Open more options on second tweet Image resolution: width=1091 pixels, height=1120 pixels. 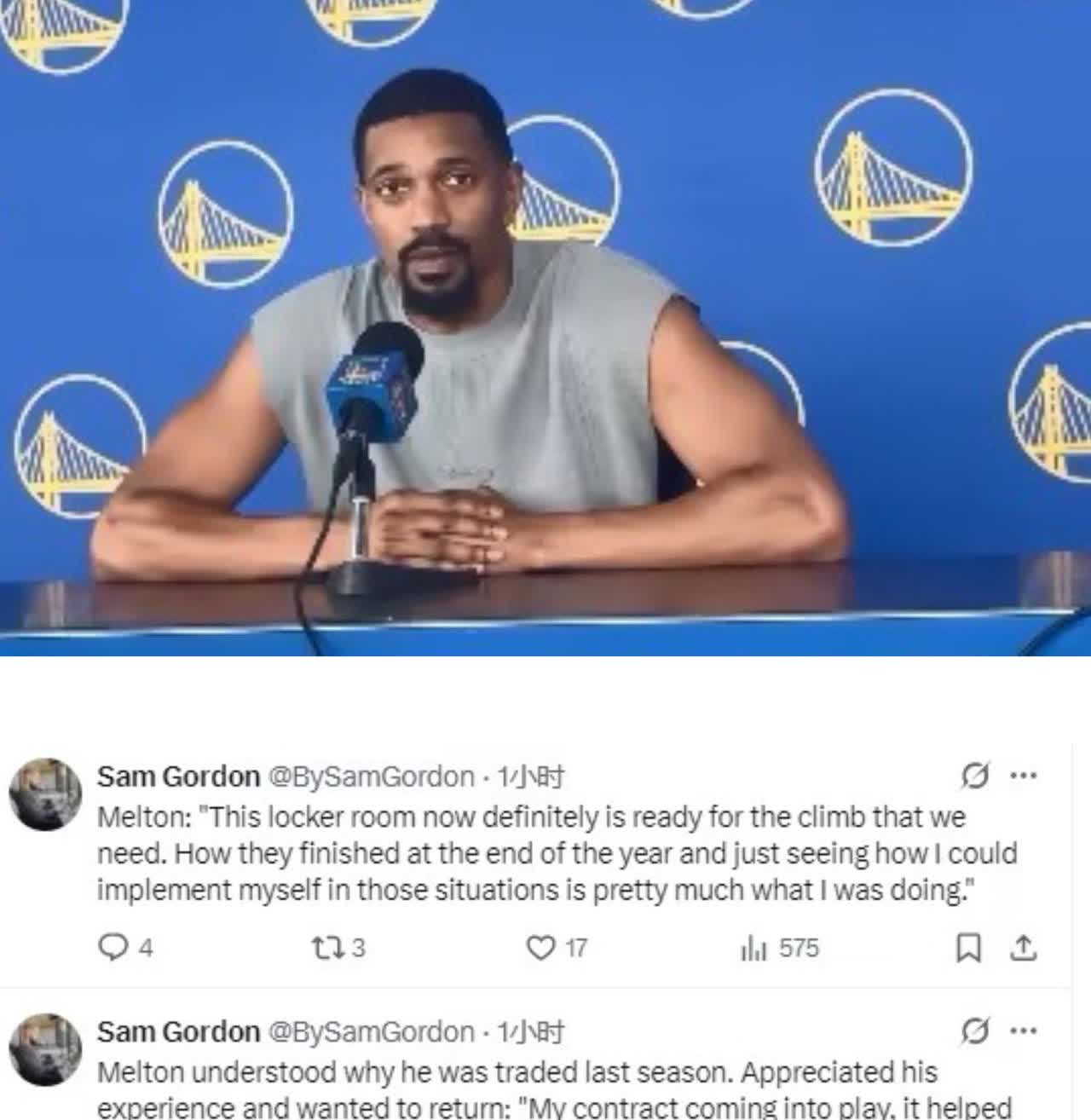1023,1031
